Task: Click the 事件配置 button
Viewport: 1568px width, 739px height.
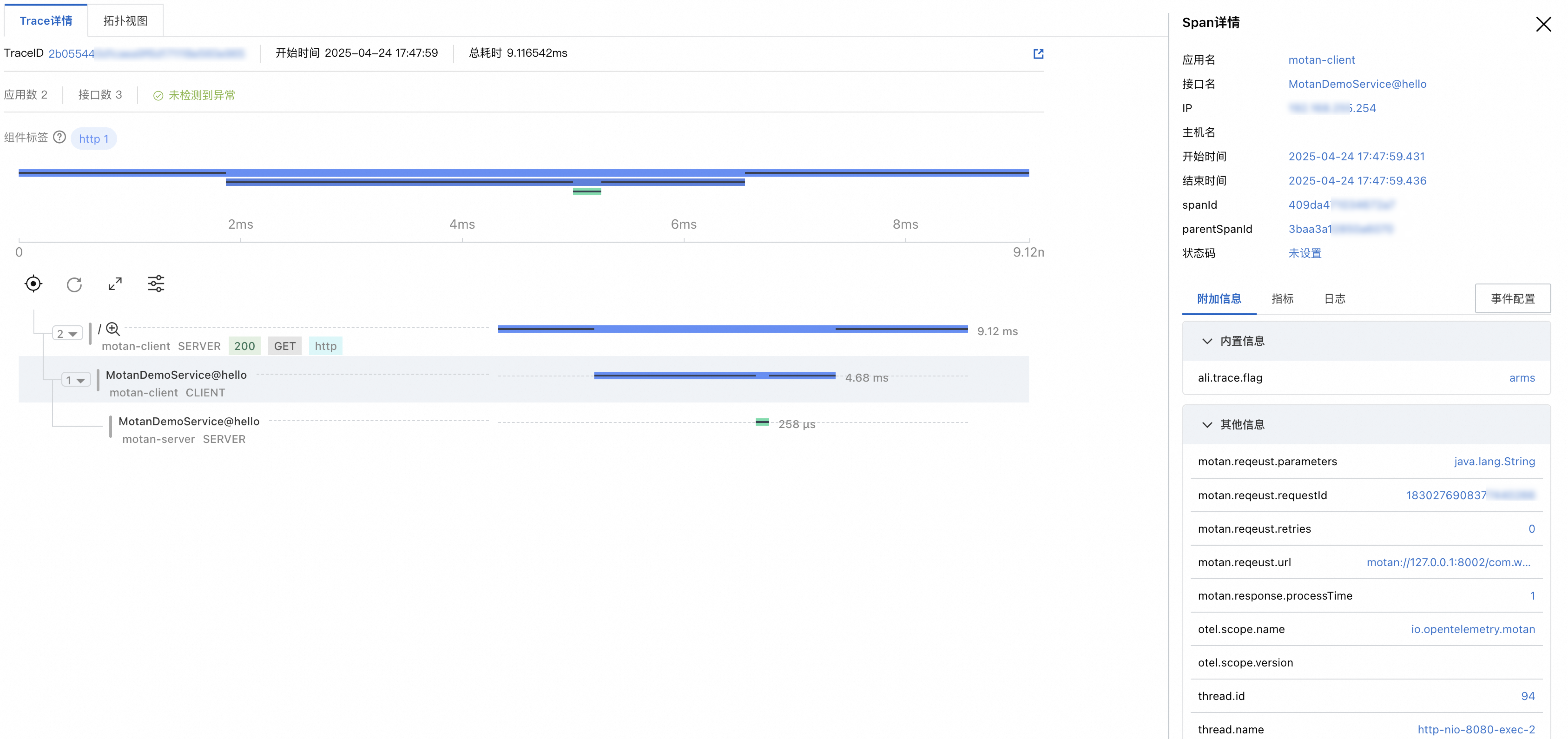Action: [1513, 299]
